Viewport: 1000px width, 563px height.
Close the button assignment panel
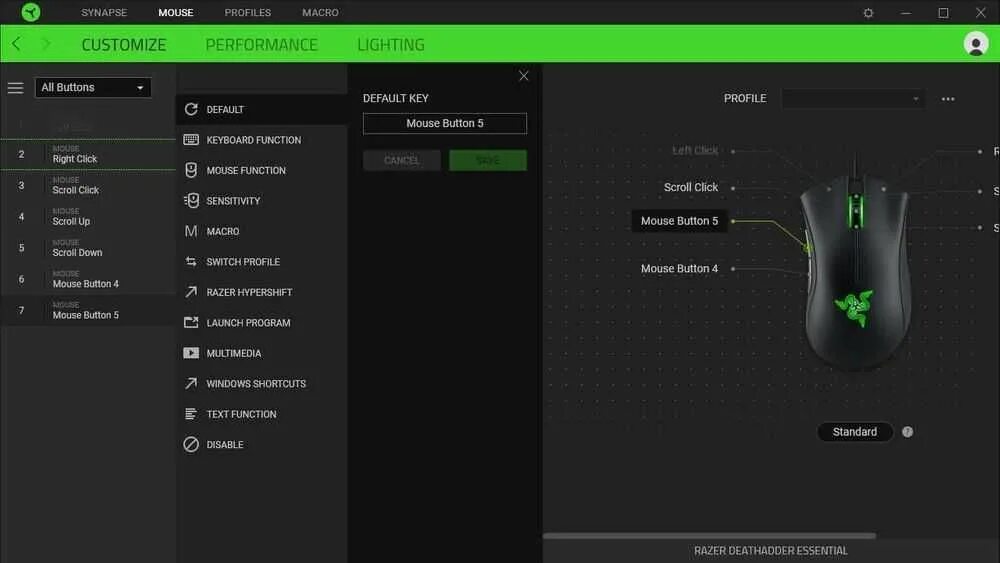click(524, 76)
